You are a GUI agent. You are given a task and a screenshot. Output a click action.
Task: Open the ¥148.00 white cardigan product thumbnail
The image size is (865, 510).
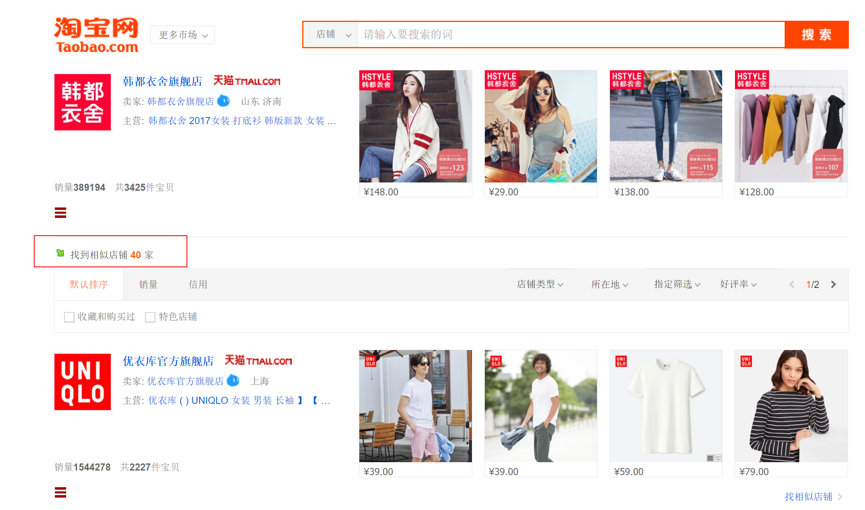[415, 126]
